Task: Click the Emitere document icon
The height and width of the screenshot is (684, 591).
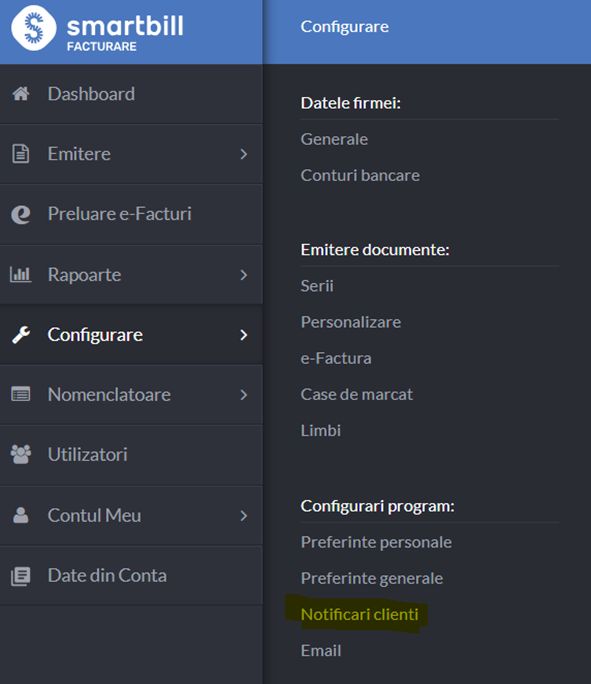Action: [20, 154]
